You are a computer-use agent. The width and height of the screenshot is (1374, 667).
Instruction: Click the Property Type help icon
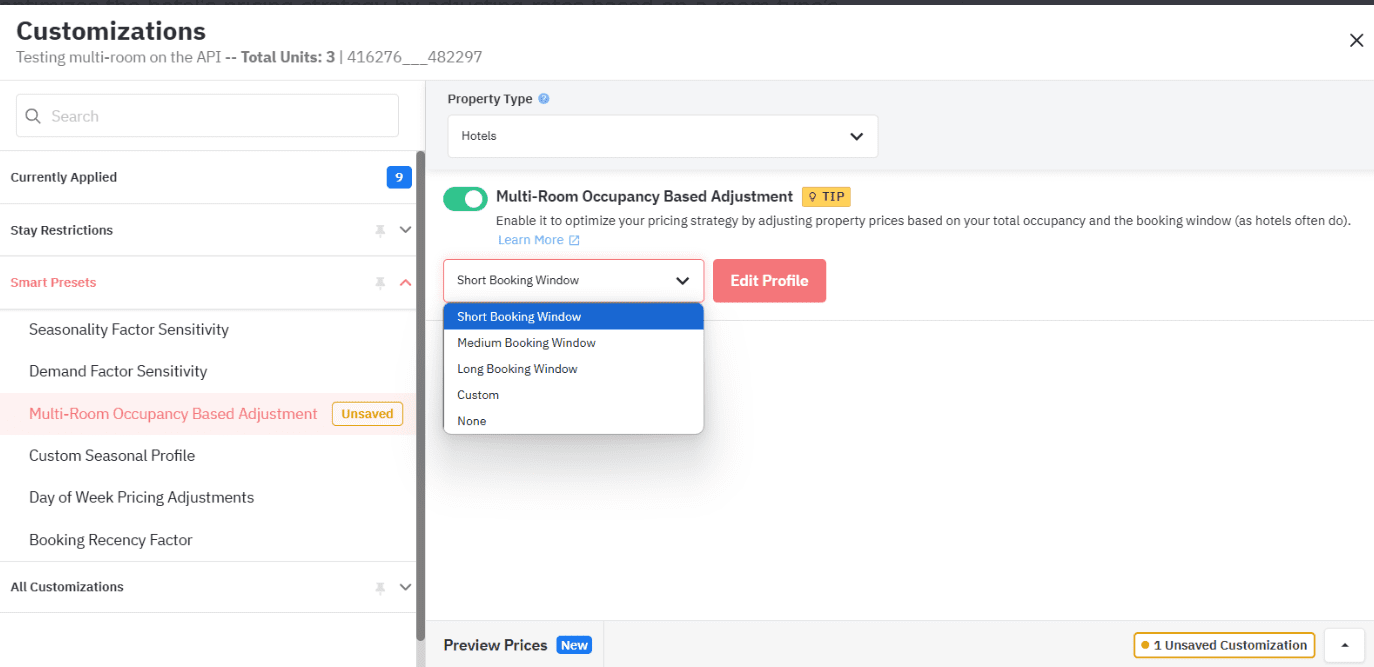(x=543, y=99)
